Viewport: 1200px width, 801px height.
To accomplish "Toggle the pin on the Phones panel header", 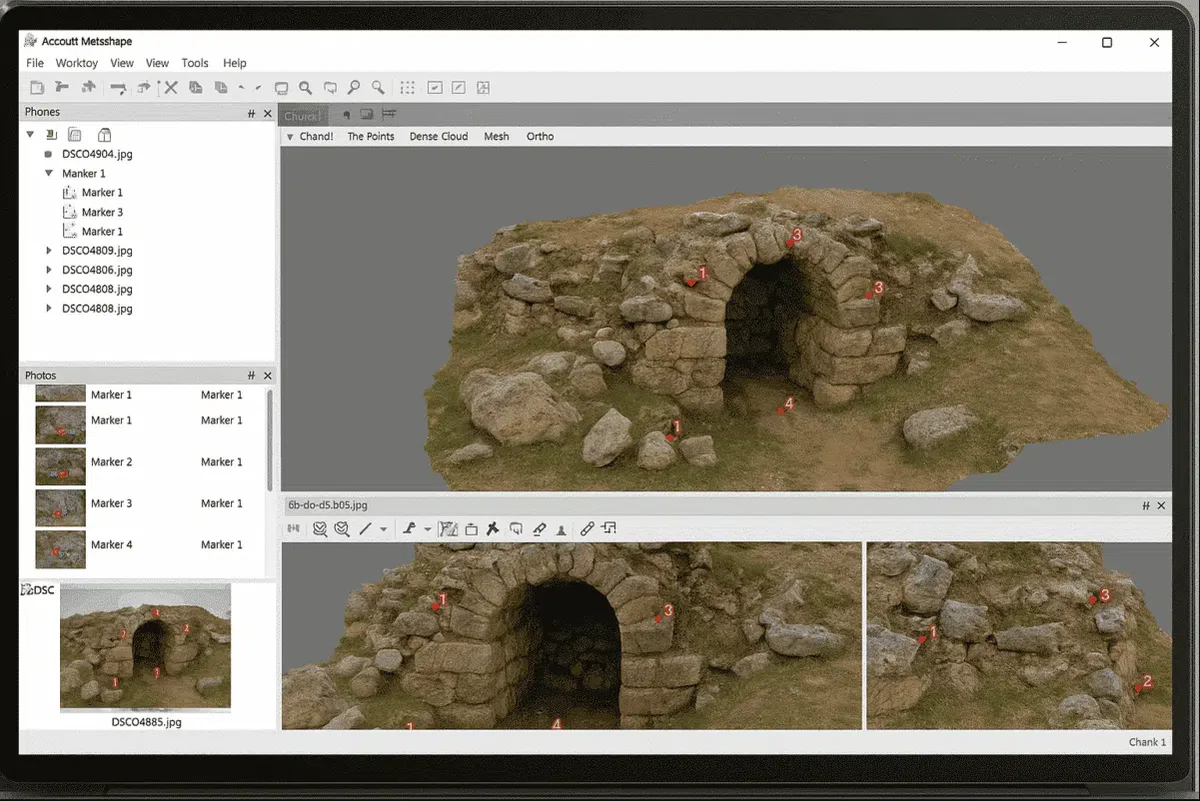I will coord(250,113).
